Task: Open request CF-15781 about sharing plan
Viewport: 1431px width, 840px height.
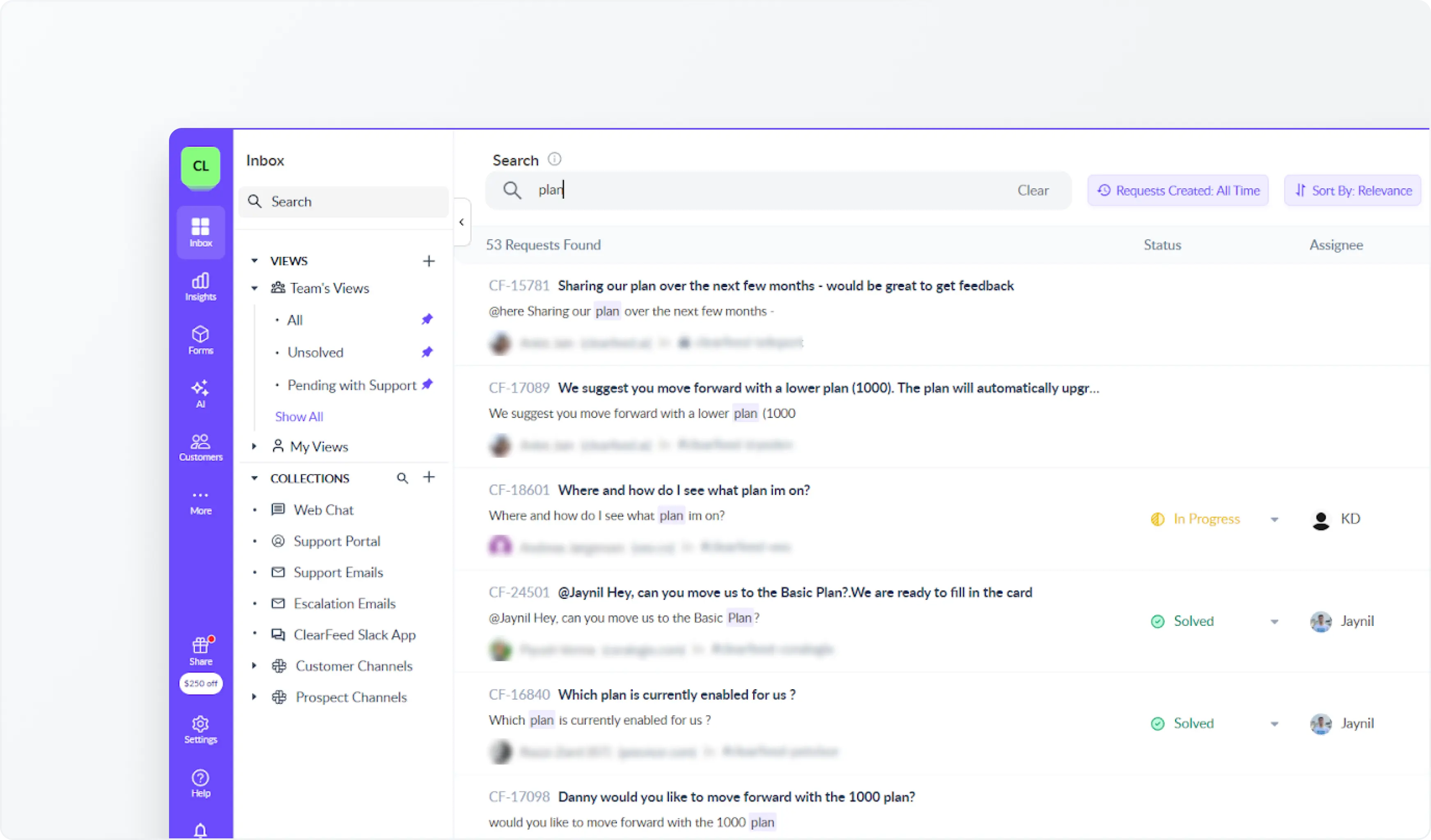Action: [785, 285]
